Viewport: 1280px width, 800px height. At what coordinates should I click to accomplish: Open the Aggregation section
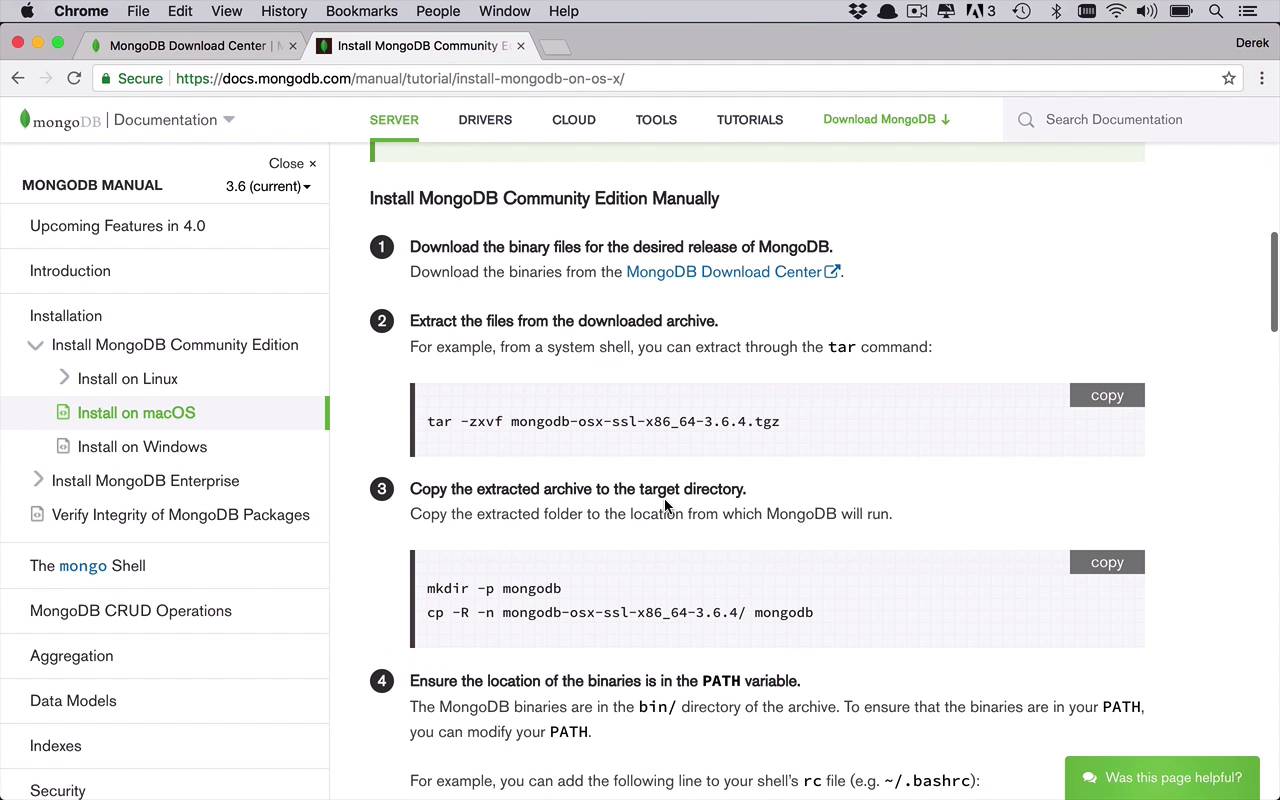pyautogui.click(x=71, y=656)
